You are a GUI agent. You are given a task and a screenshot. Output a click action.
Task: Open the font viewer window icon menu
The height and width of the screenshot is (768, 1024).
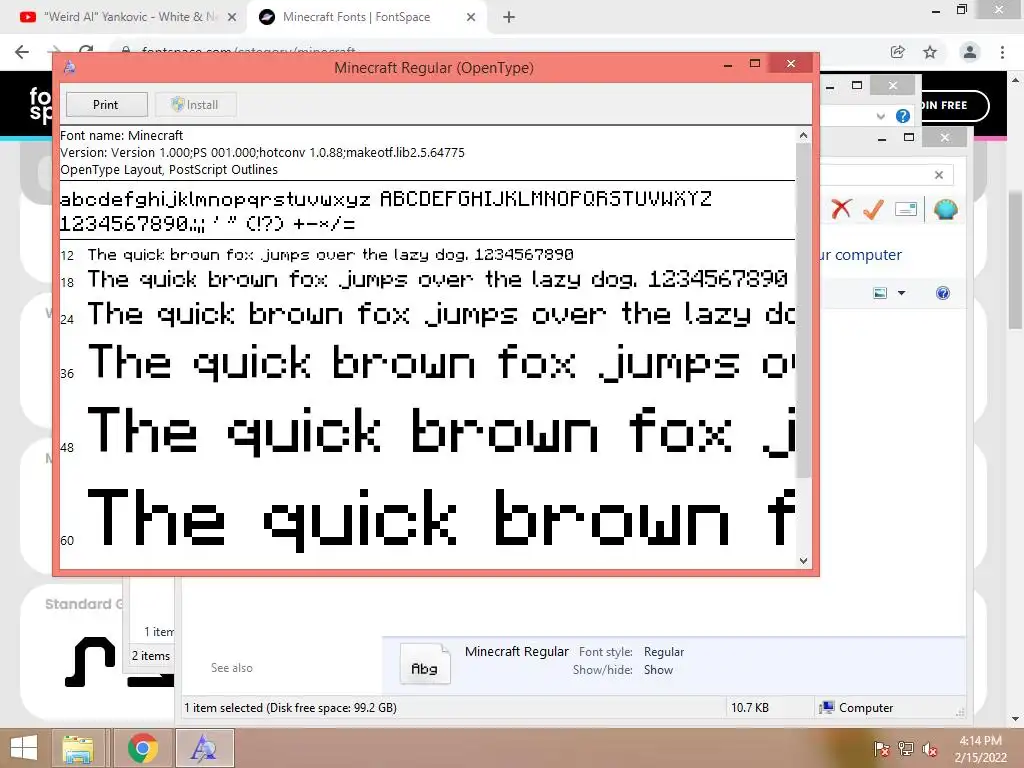70,67
